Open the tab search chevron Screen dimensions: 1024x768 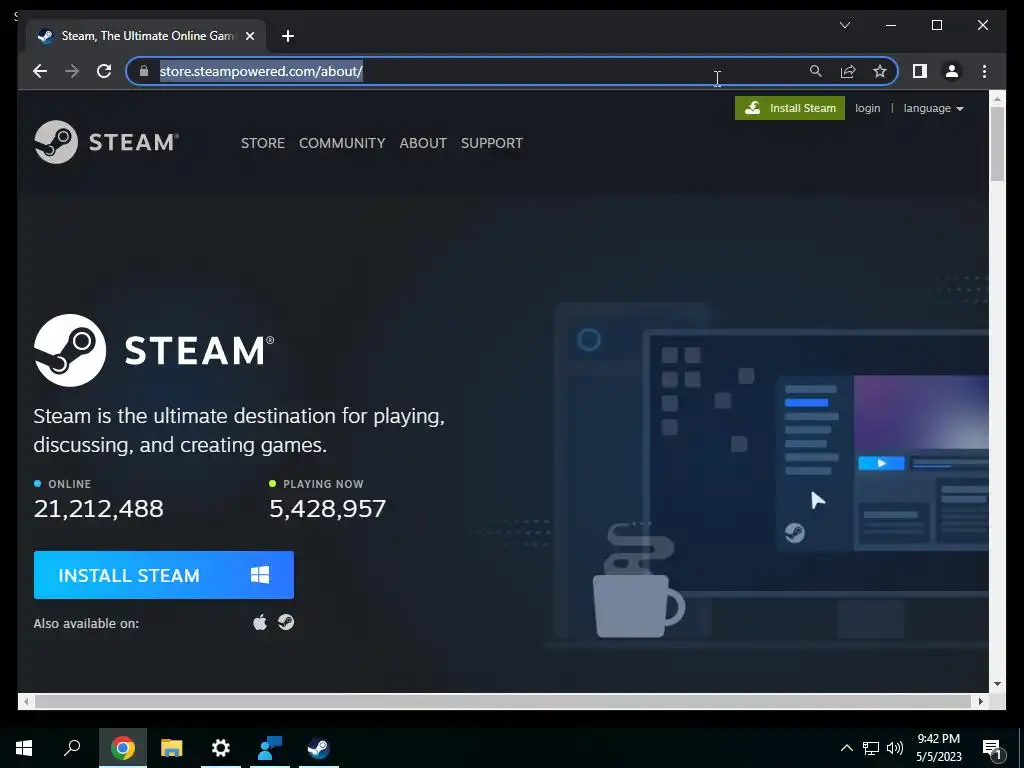click(x=844, y=25)
